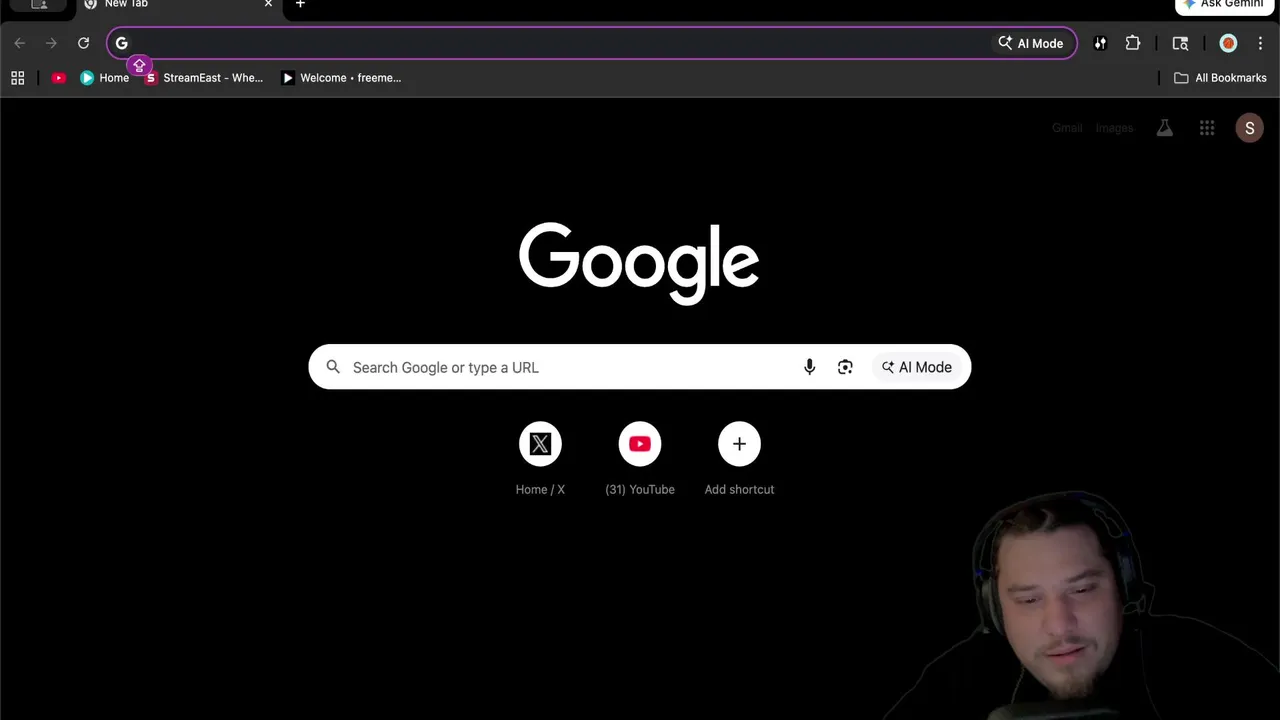
Task: Go forward using the browser forward arrow
Action: tap(52, 43)
